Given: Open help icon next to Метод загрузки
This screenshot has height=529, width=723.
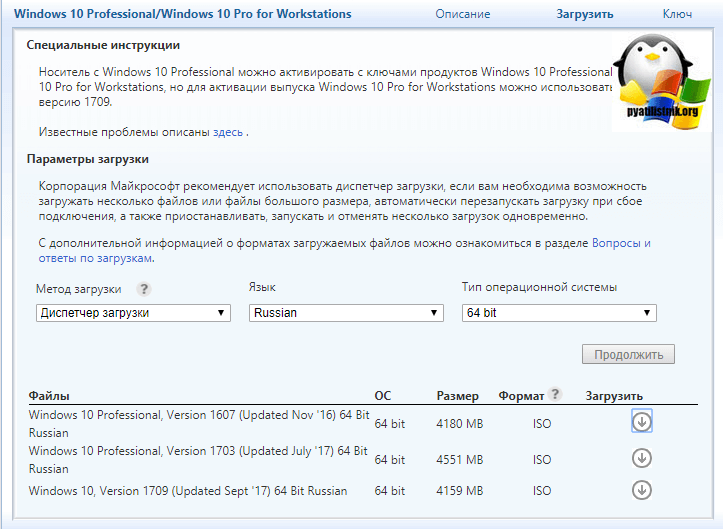Looking at the screenshot, I should coord(144,289).
